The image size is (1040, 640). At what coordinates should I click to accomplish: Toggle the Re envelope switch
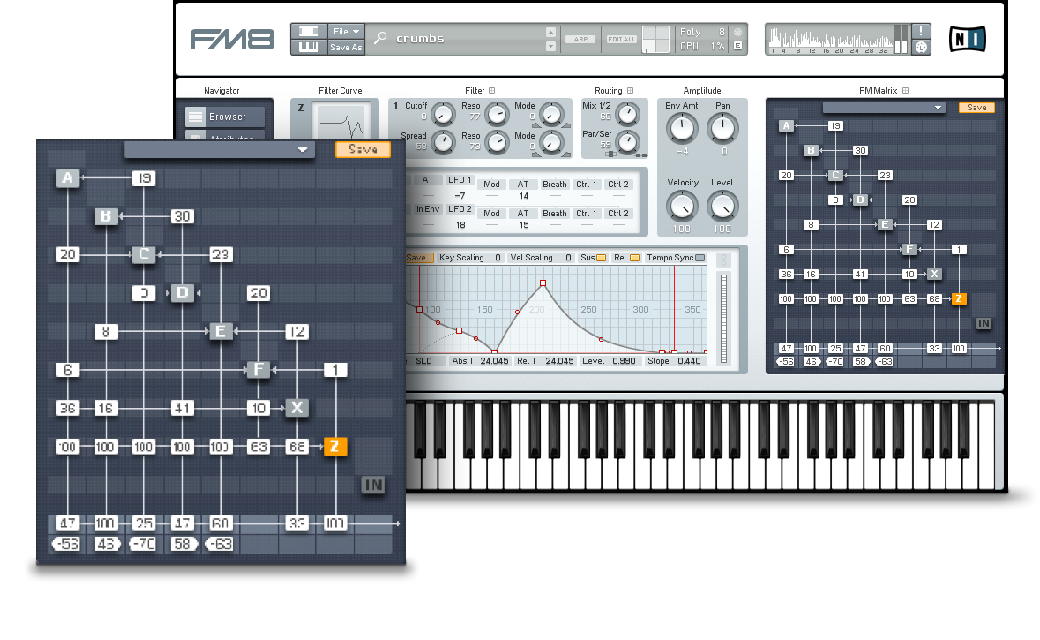pos(635,257)
